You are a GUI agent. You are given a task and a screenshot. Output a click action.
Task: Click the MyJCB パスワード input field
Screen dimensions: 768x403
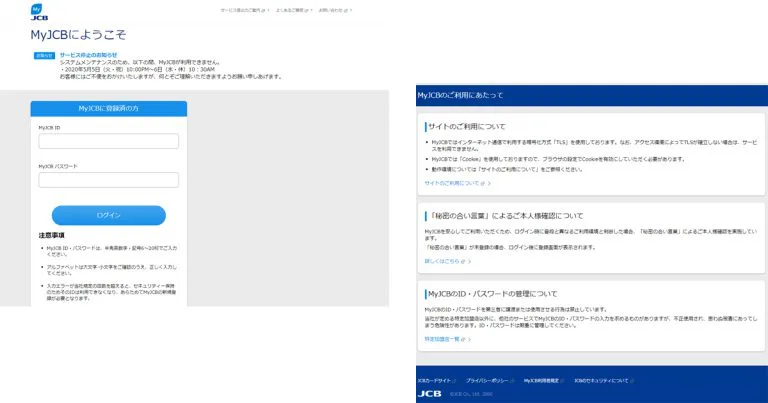coord(108,180)
